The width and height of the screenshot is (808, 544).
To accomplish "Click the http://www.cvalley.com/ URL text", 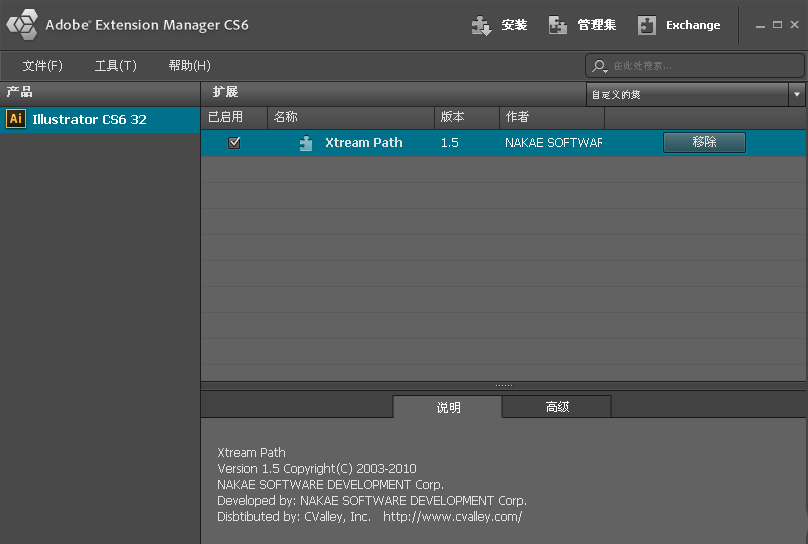I will pyautogui.click(x=452, y=517).
